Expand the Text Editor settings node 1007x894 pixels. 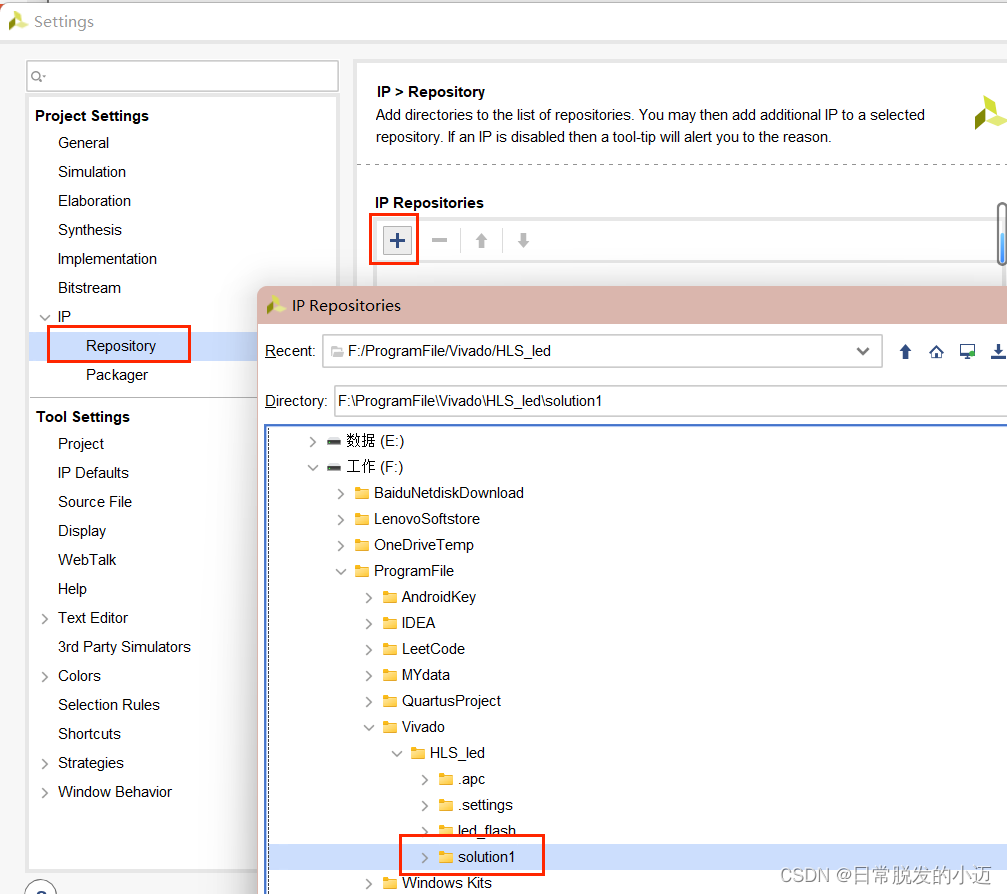[45, 618]
